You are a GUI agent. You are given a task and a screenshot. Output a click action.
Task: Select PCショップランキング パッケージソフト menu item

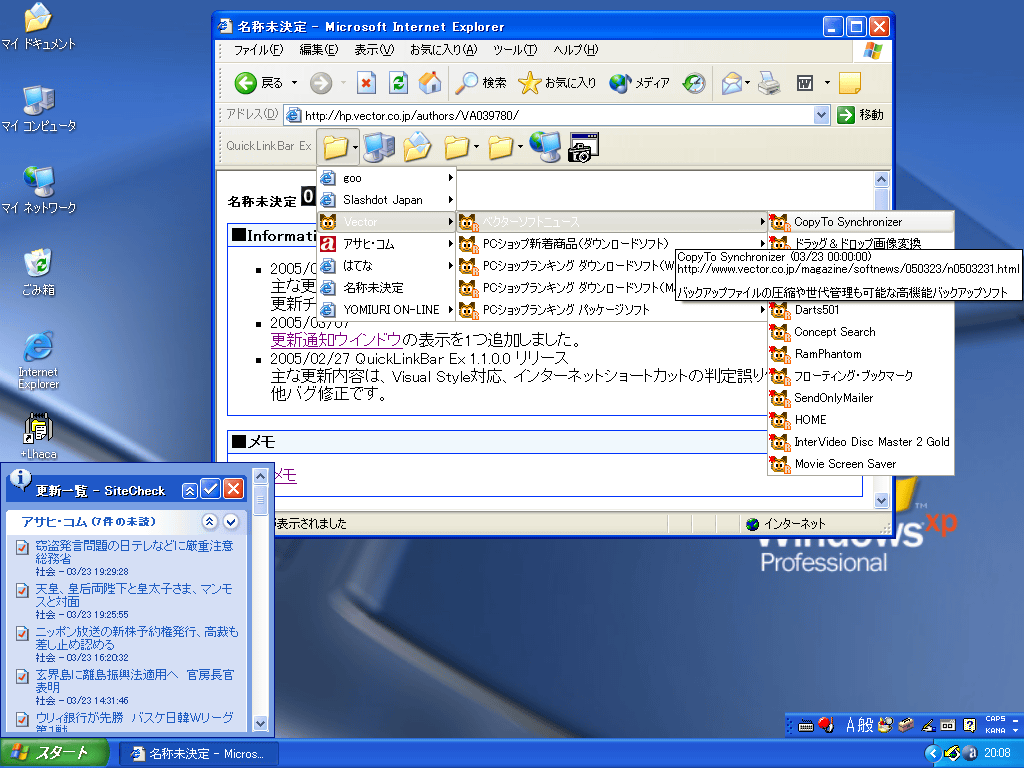click(611, 310)
